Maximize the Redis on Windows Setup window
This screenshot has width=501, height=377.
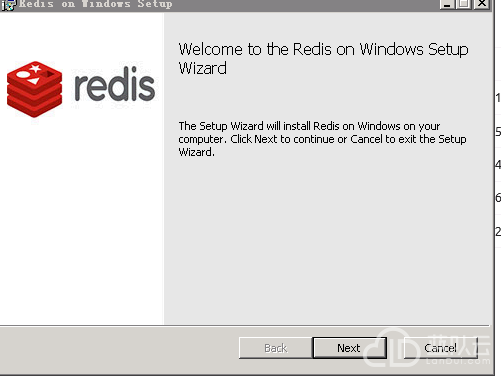[x=464, y=4]
